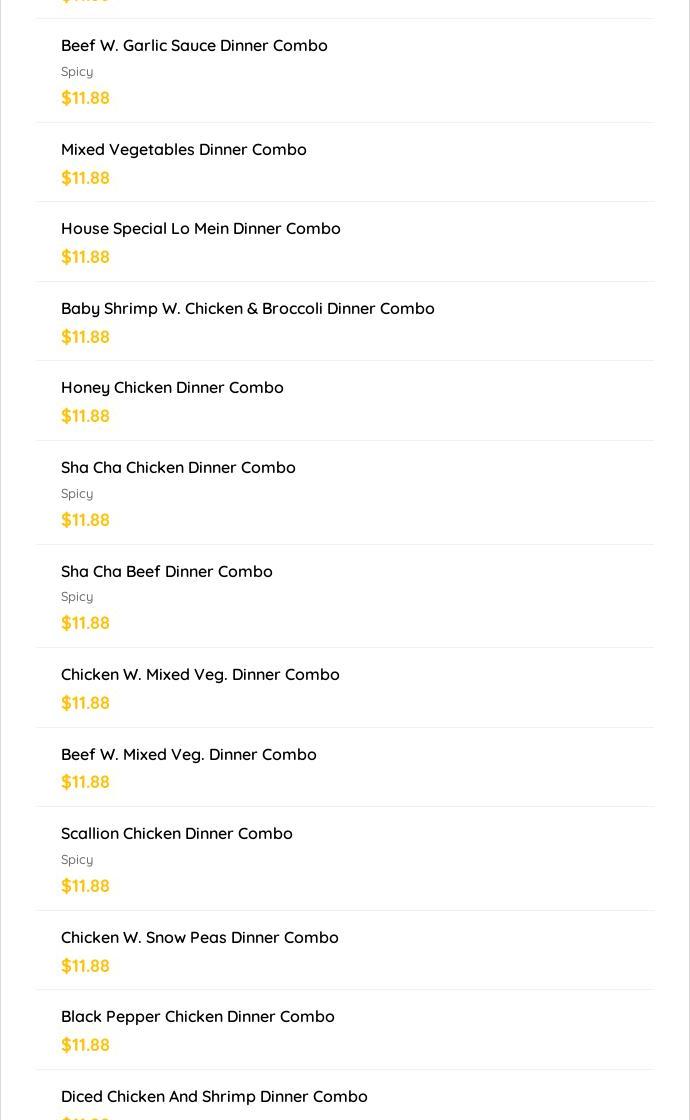Click Spicy label under Beef W. Garlic Sauce
Image resolution: width=690 pixels, height=1120 pixels.
pos(77,71)
